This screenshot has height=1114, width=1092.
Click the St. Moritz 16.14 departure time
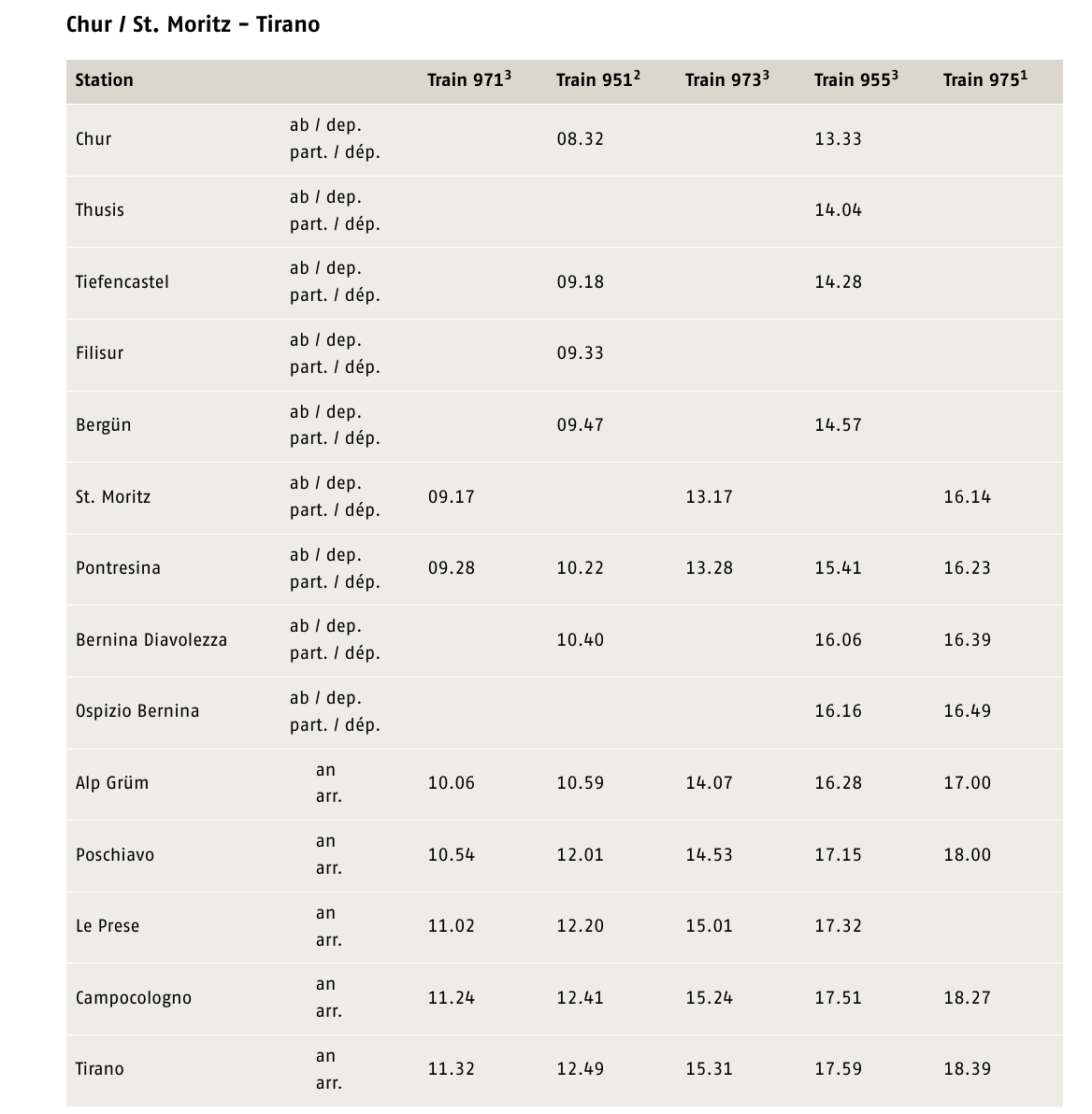coord(967,496)
